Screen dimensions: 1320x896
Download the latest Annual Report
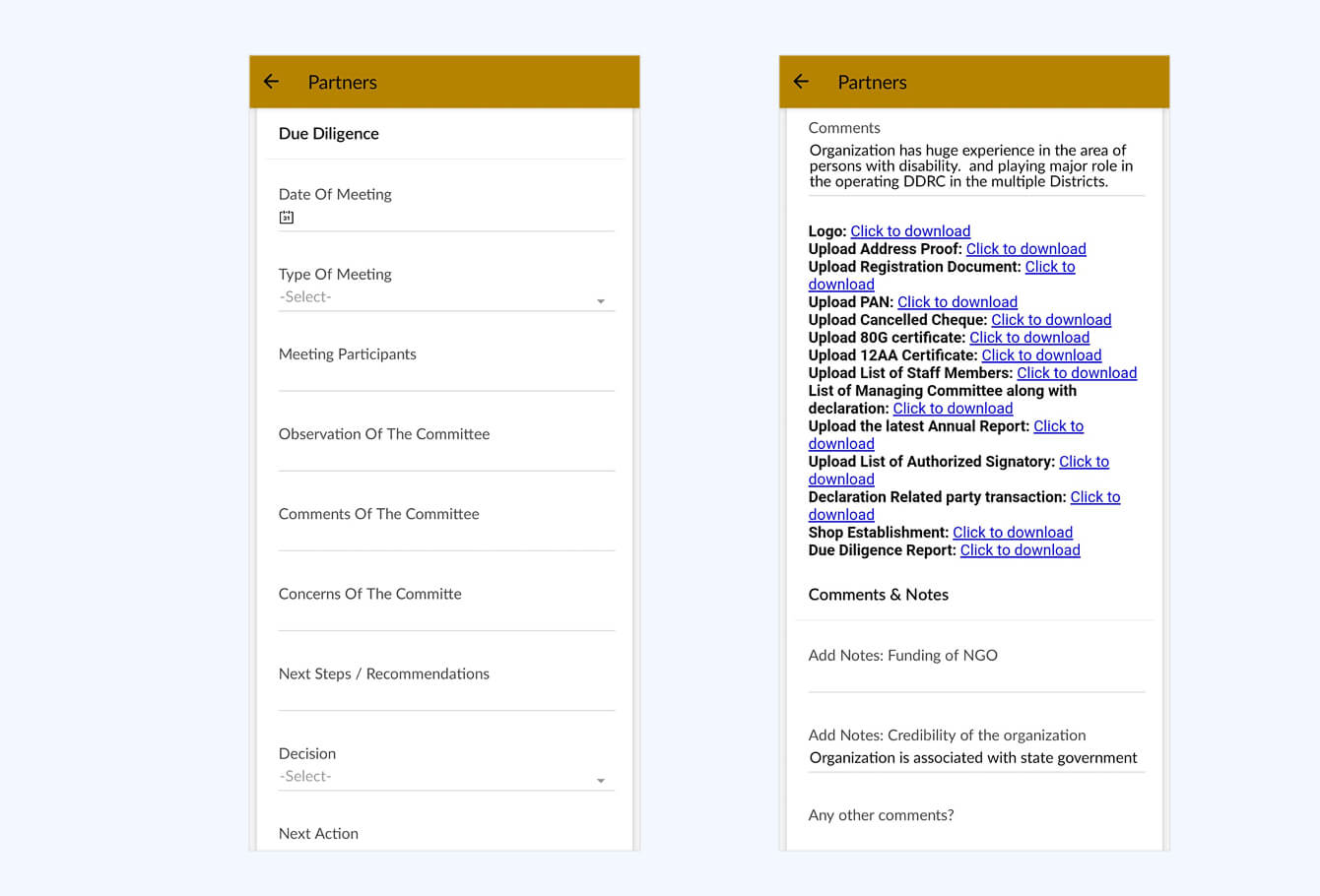pos(1058,425)
